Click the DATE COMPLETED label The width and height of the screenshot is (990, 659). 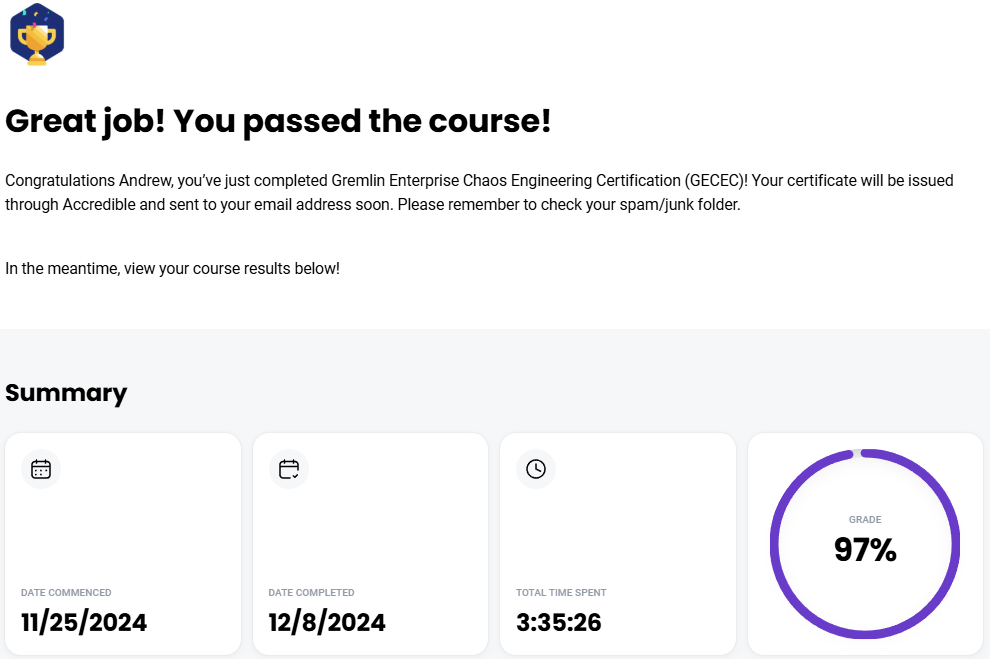pyautogui.click(x=311, y=593)
